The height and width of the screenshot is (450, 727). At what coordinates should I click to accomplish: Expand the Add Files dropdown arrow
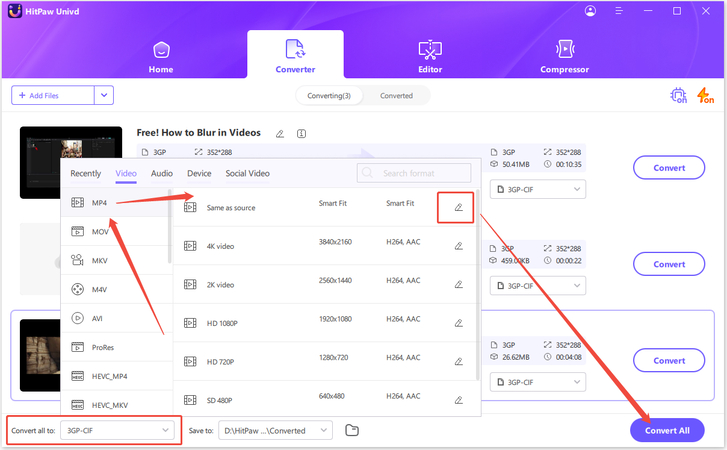point(104,95)
